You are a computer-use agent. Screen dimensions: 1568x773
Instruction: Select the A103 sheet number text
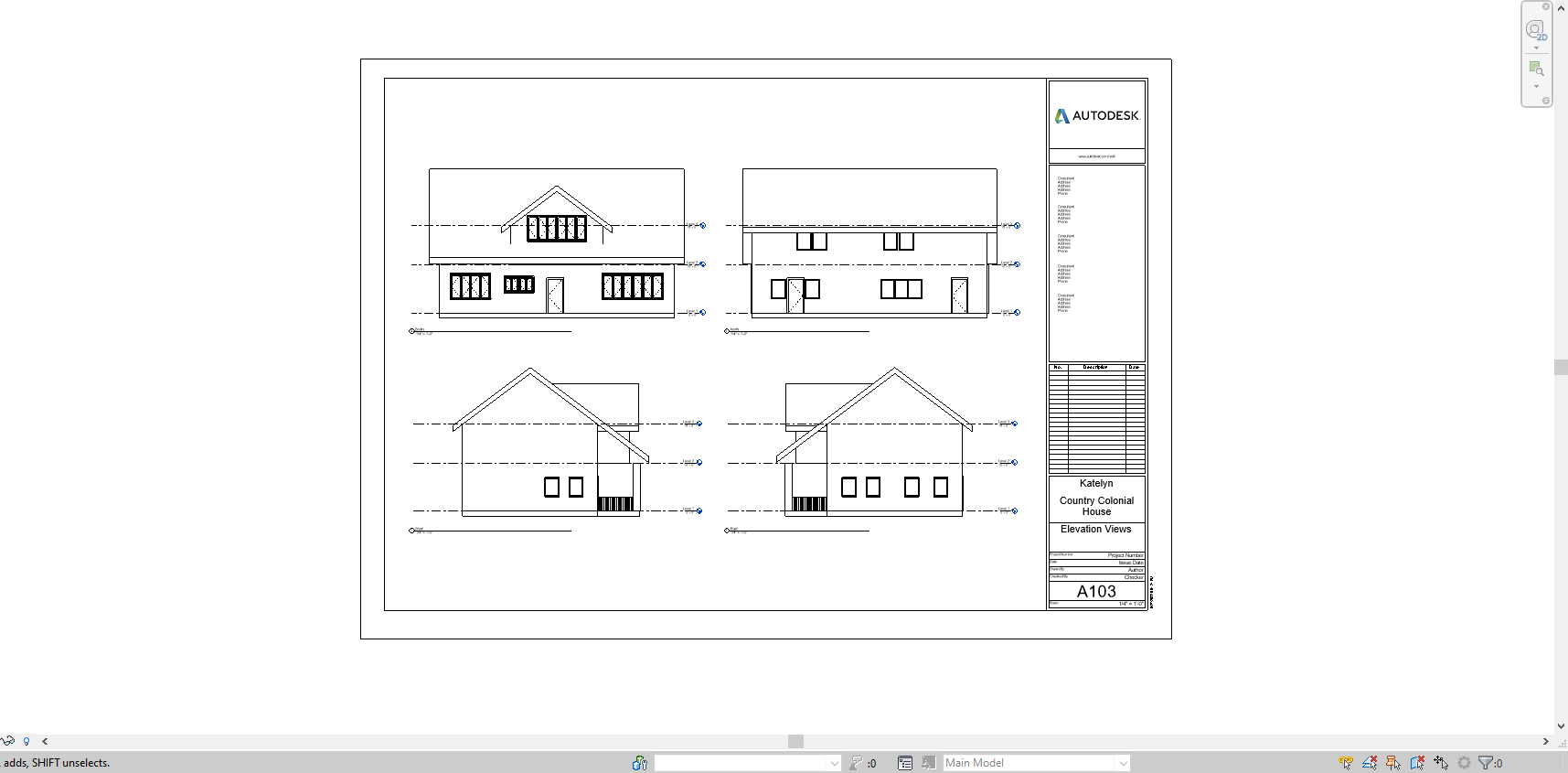(1096, 592)
